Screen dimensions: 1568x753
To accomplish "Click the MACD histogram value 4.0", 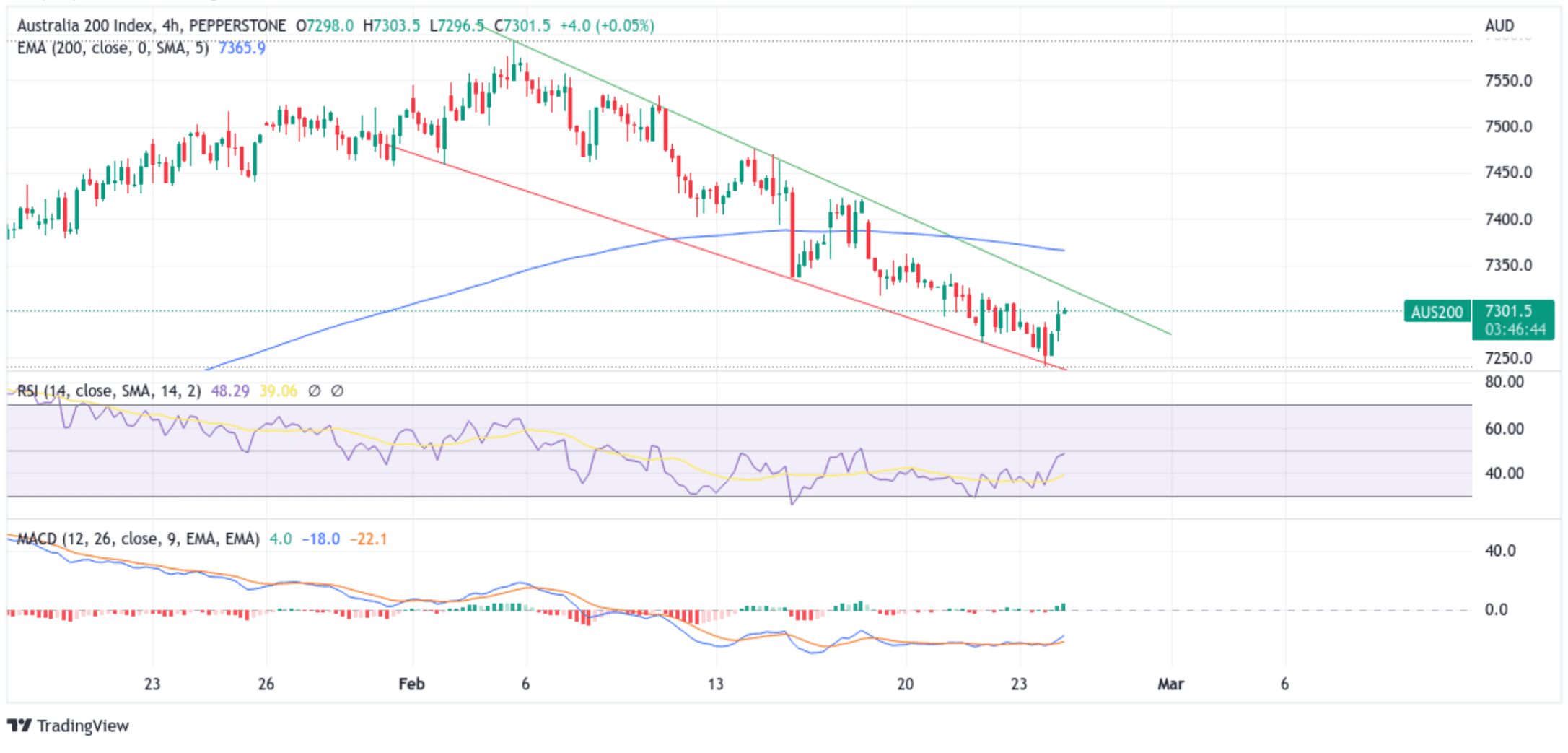I will 281,539.
